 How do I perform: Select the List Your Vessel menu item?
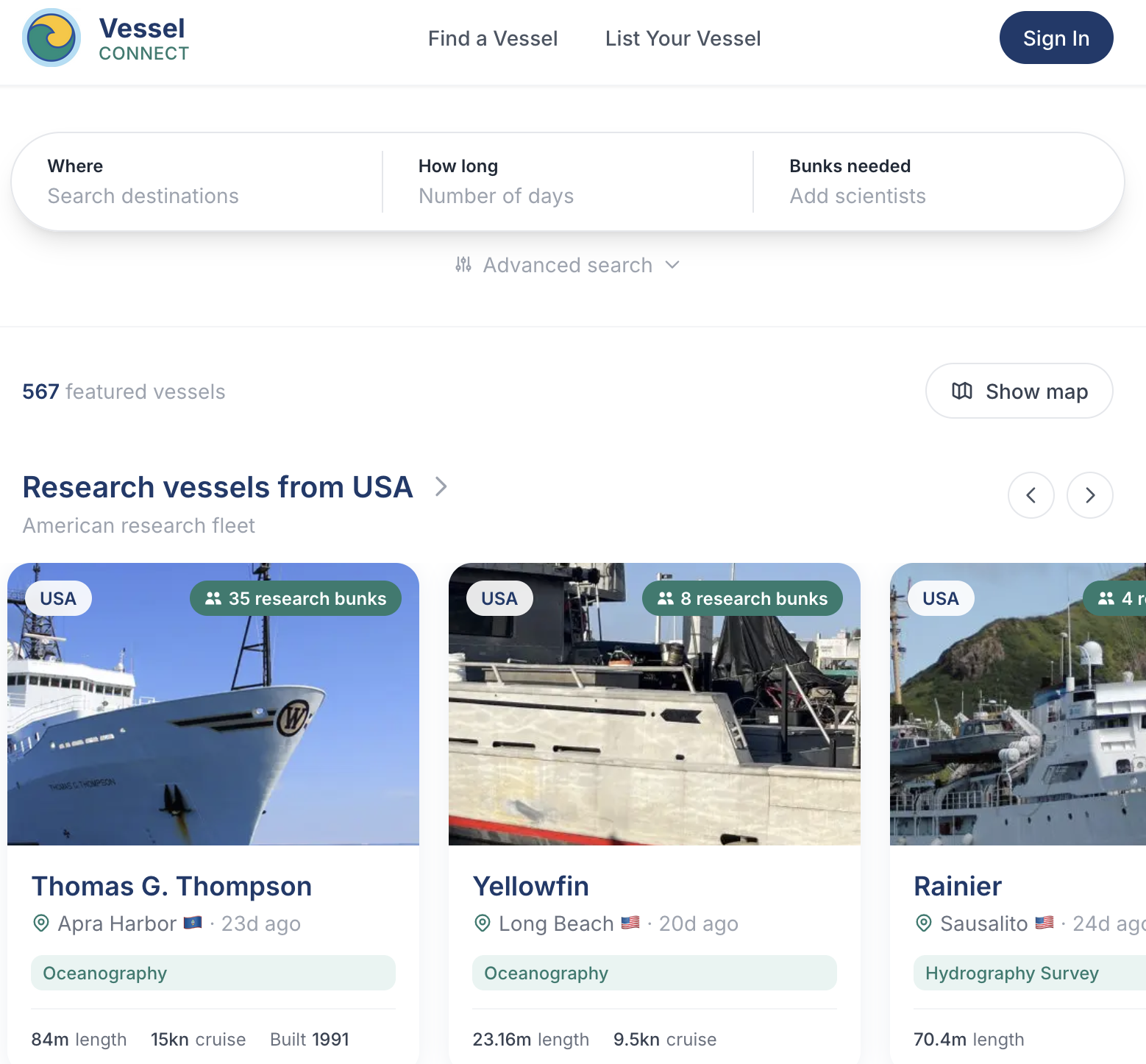[683, 38]
